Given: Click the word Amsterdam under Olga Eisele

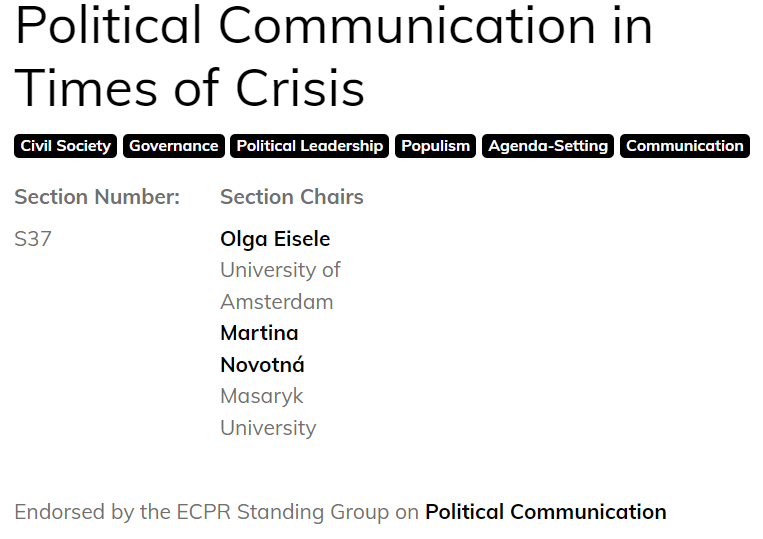Looking at the screenshot, I should coord(276,302).
